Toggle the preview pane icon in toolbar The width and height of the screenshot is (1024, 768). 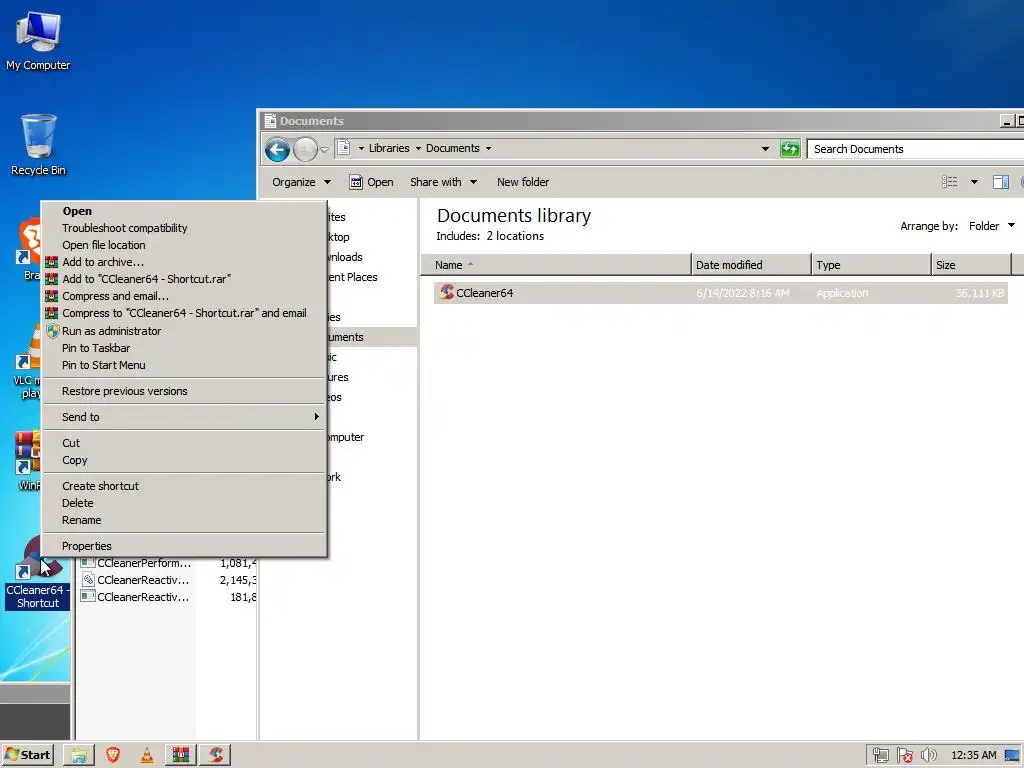pos(1000,182)
